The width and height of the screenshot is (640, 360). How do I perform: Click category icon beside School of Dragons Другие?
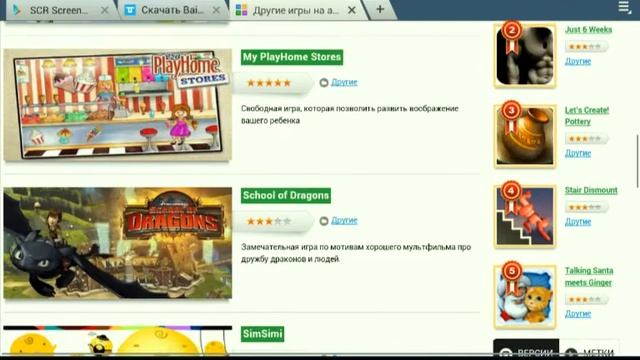(x=324, y=221)
